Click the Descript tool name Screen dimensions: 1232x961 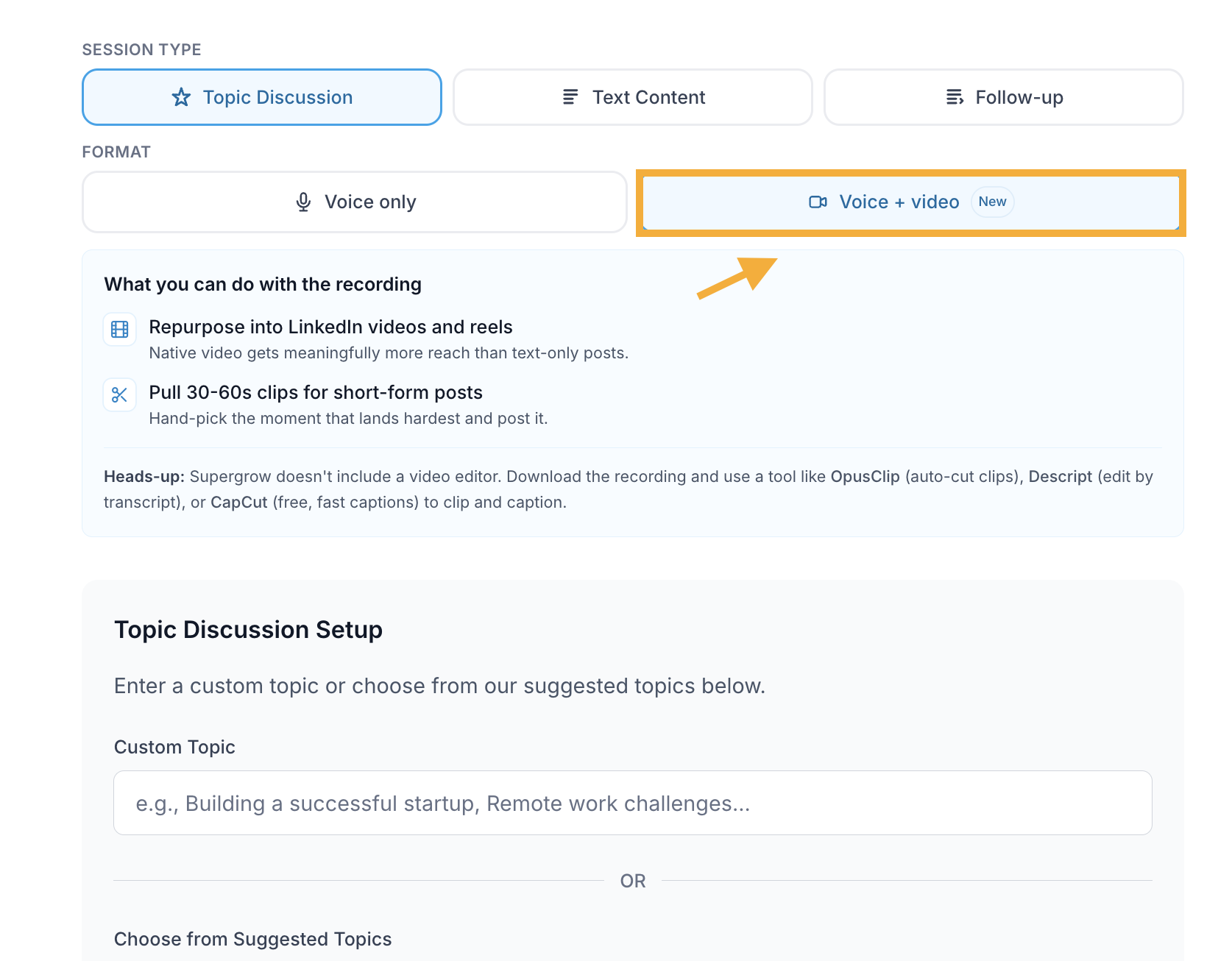[x=1060, y=476]
